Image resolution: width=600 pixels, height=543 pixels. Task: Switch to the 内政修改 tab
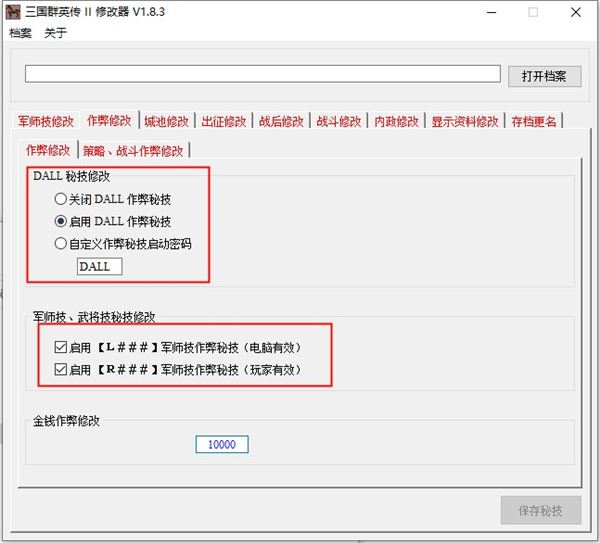396,121
